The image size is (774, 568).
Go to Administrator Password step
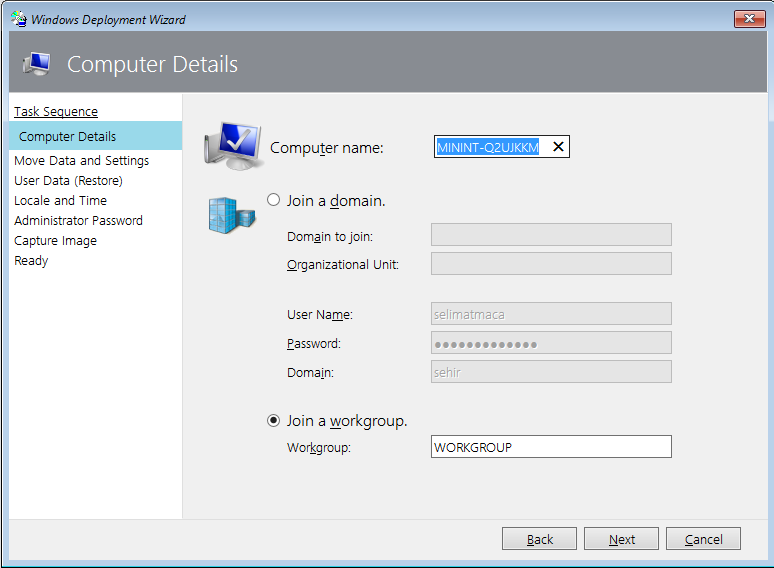78,220
